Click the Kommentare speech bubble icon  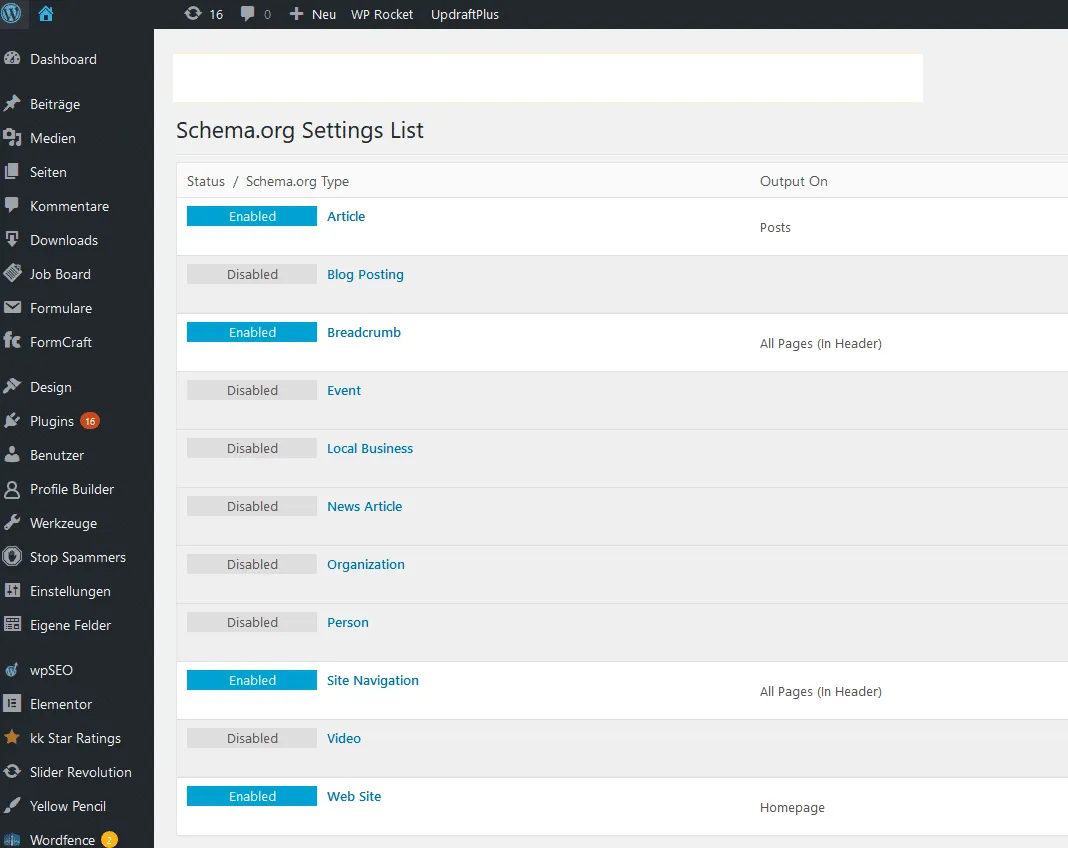pos(12,205)
